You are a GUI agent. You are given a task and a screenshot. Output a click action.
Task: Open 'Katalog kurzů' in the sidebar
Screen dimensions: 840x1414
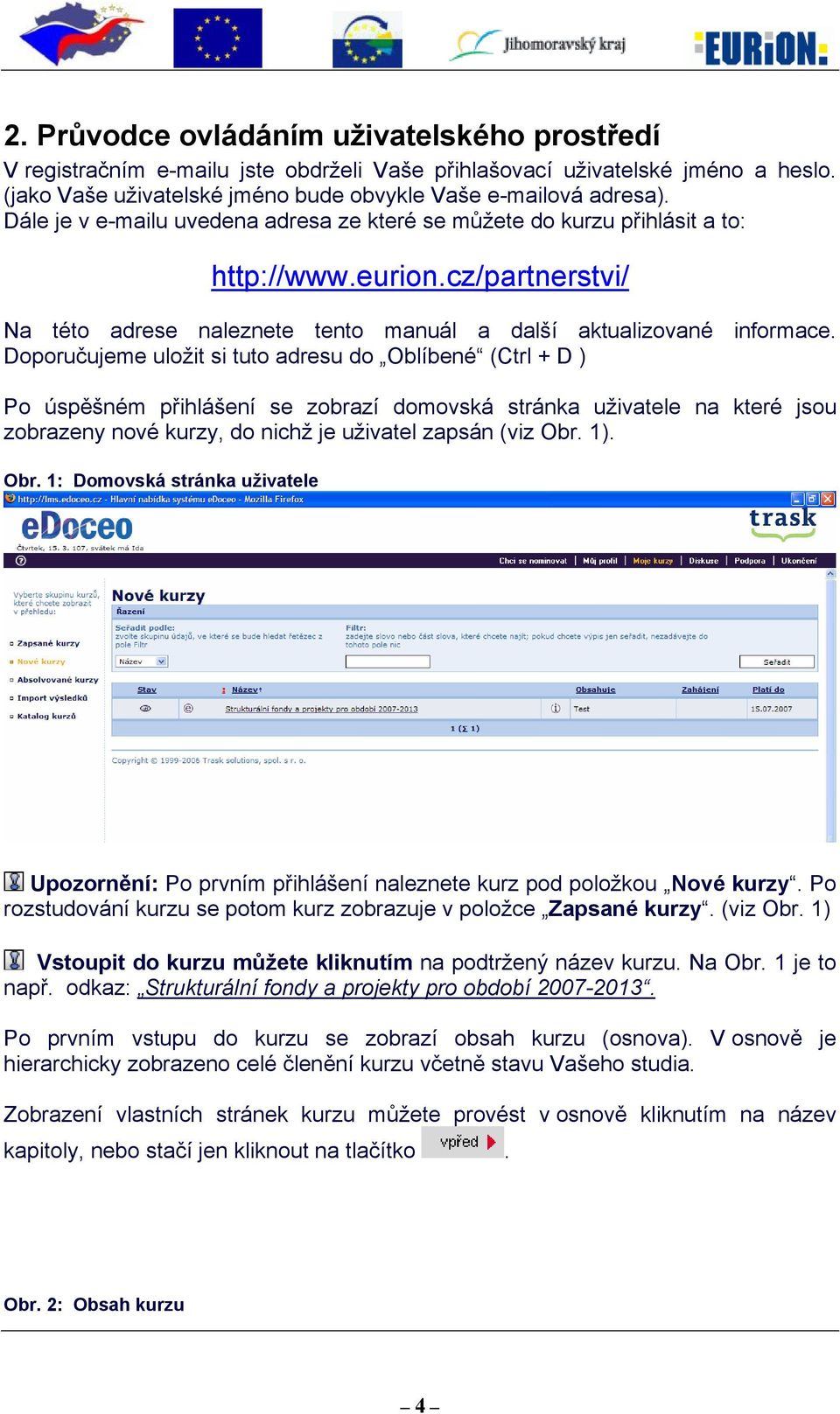click(46, 717)
